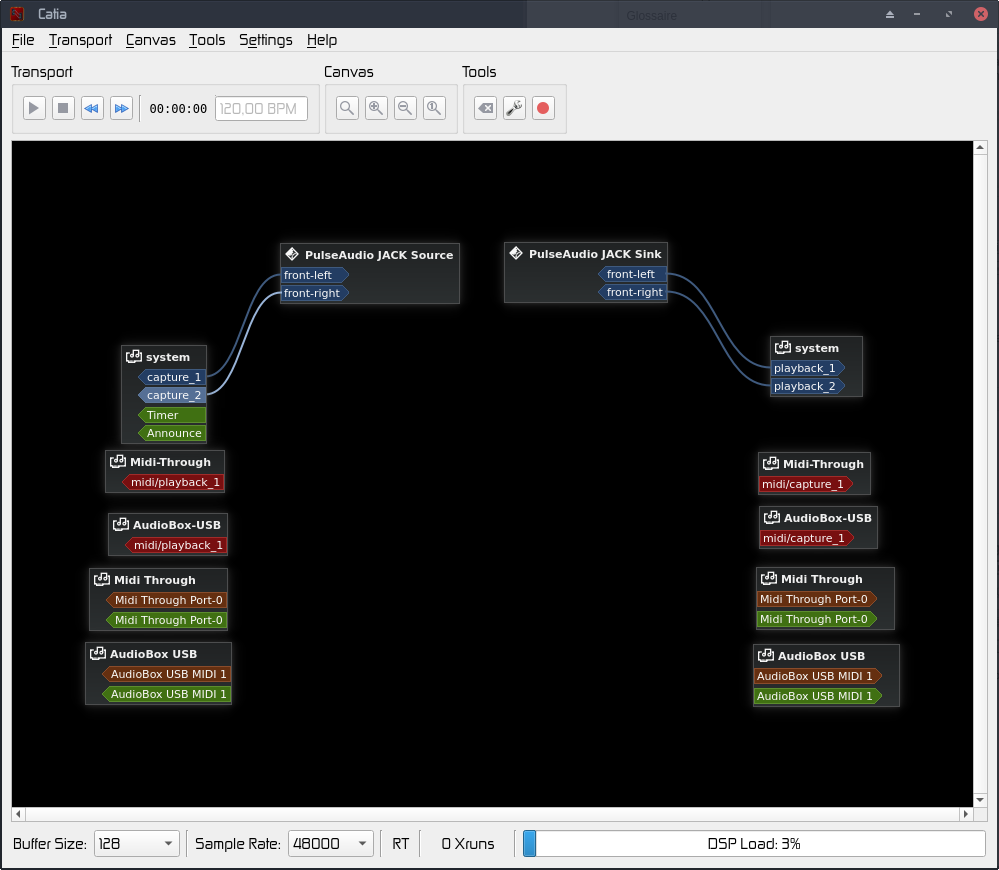Select front-right port of JACK Sink
This screenshot has width=999, height=870.
click(632, 292)
